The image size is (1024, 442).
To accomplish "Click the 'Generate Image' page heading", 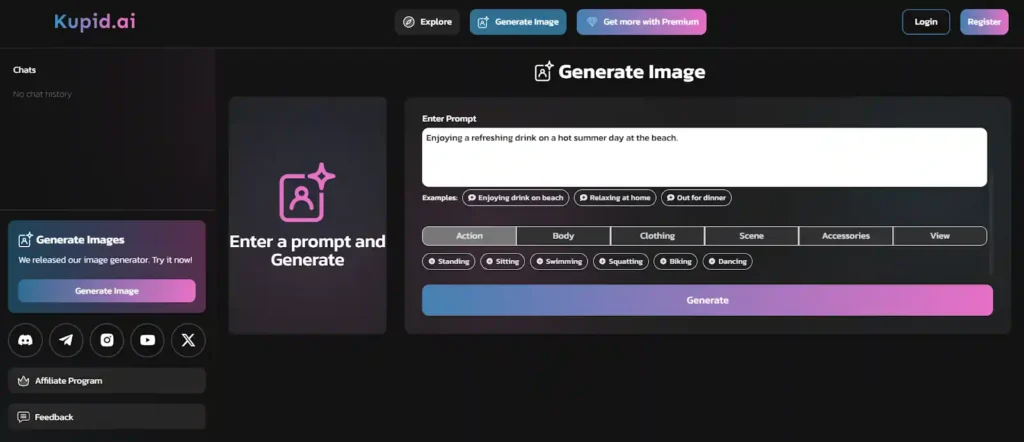I will tap(632, 72).
